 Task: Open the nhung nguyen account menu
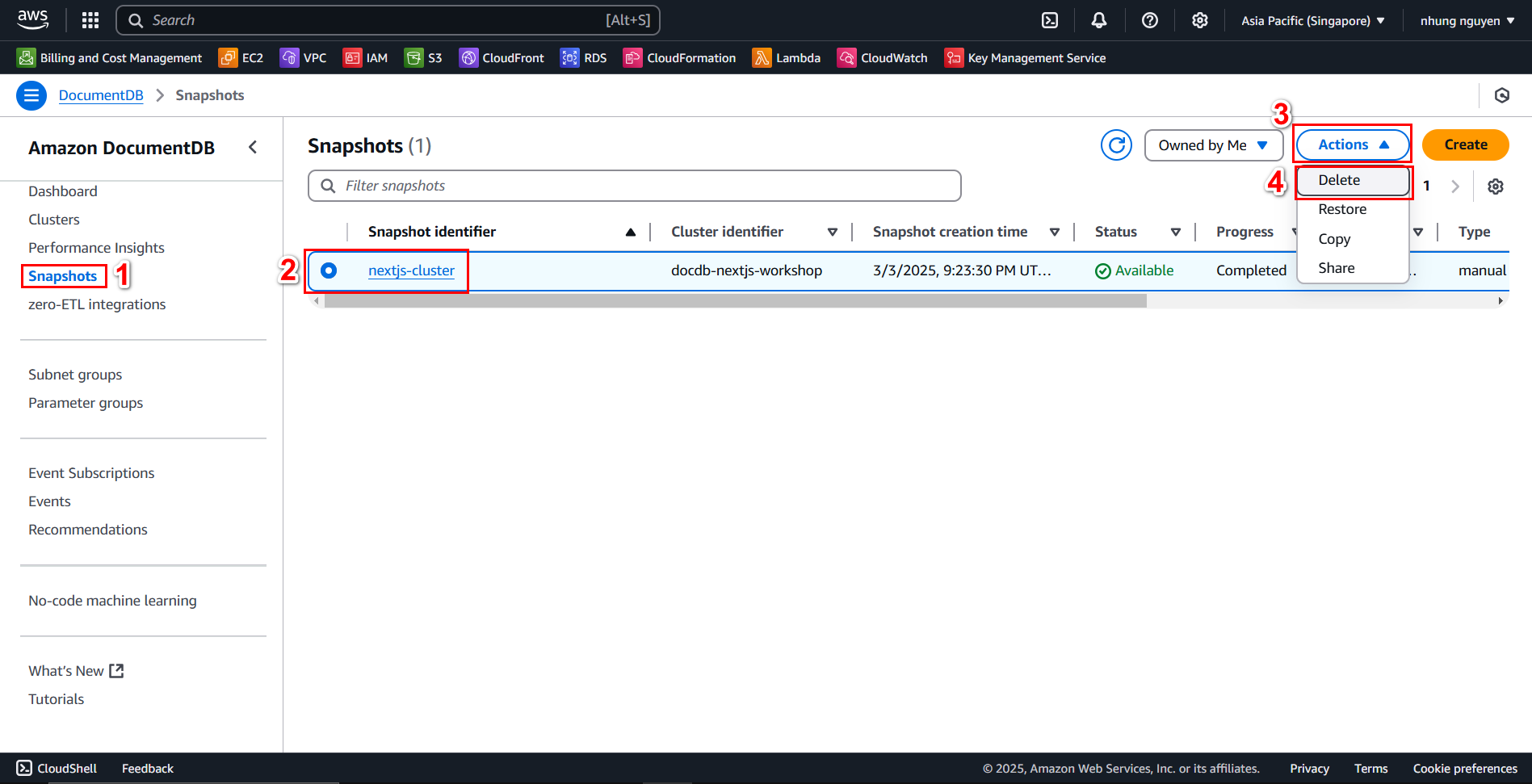(x=1467, y=21)
